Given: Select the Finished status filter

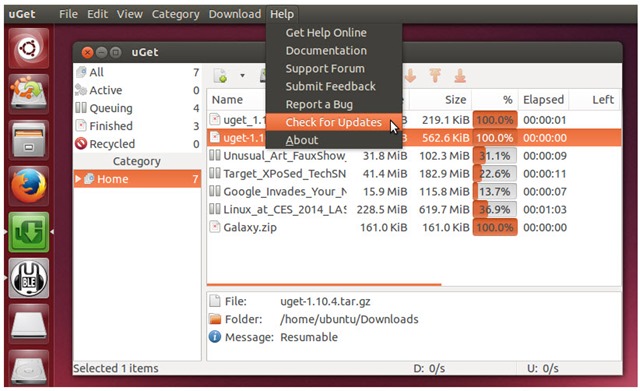Looking at the screenshot, I should click(137, 126).
